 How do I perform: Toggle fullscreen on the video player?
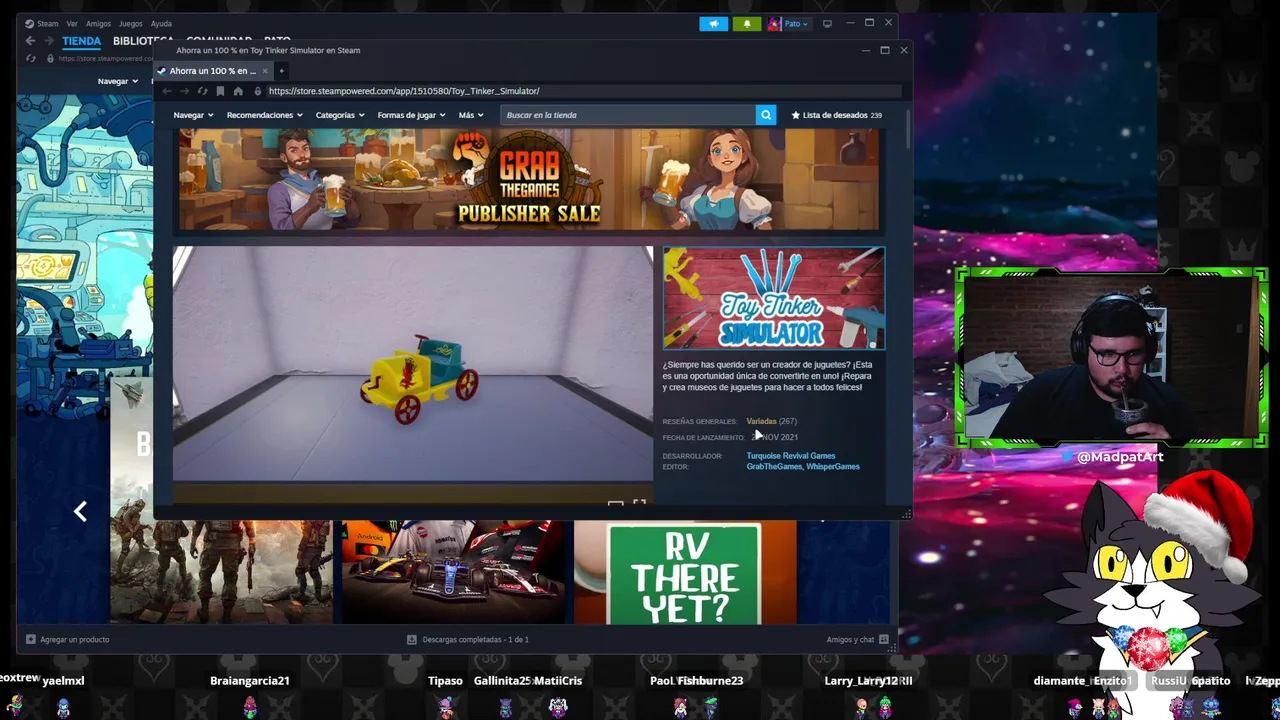click(x=639, y=504)
